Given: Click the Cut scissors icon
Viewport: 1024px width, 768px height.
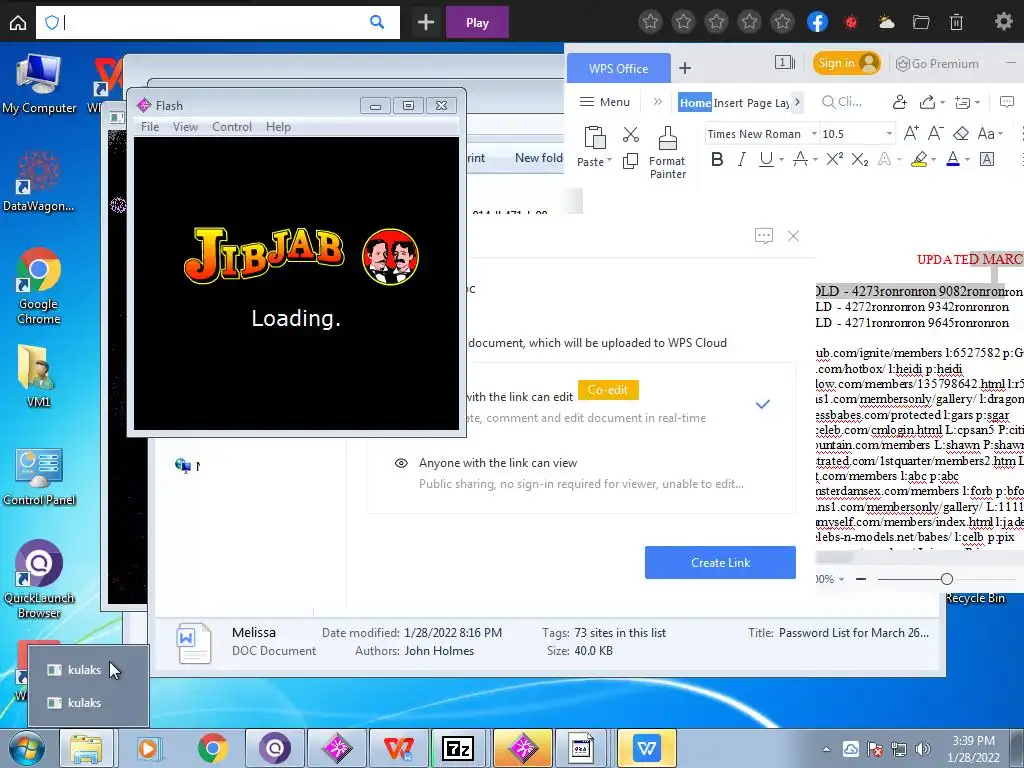Looking at the screenshot, I should (x=630, y=135).
